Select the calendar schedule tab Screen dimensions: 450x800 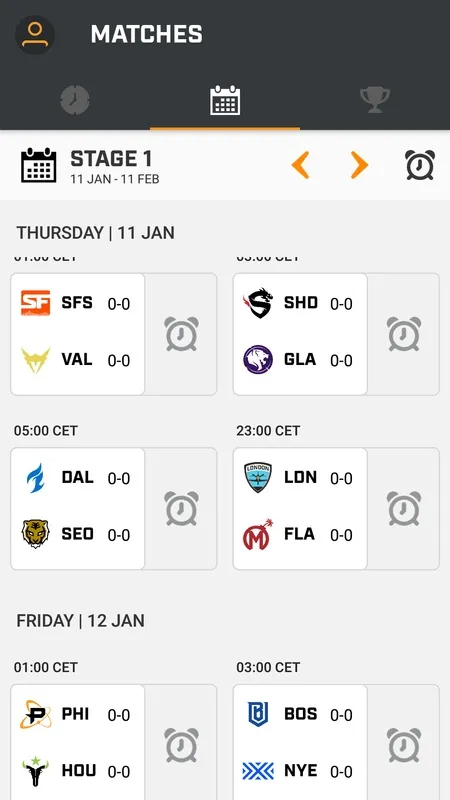click(225, 100)
